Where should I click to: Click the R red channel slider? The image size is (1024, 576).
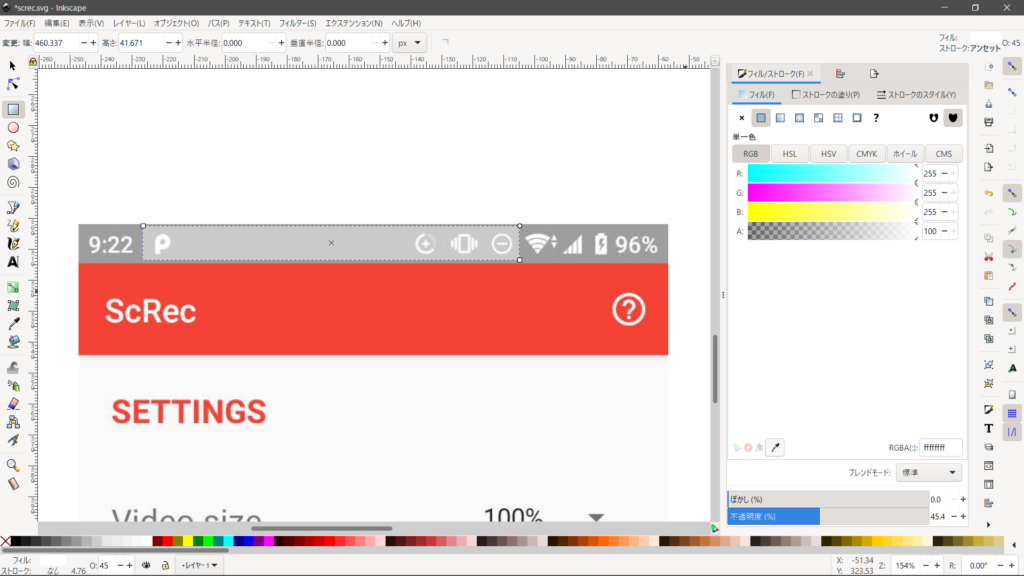click(831, 174)
